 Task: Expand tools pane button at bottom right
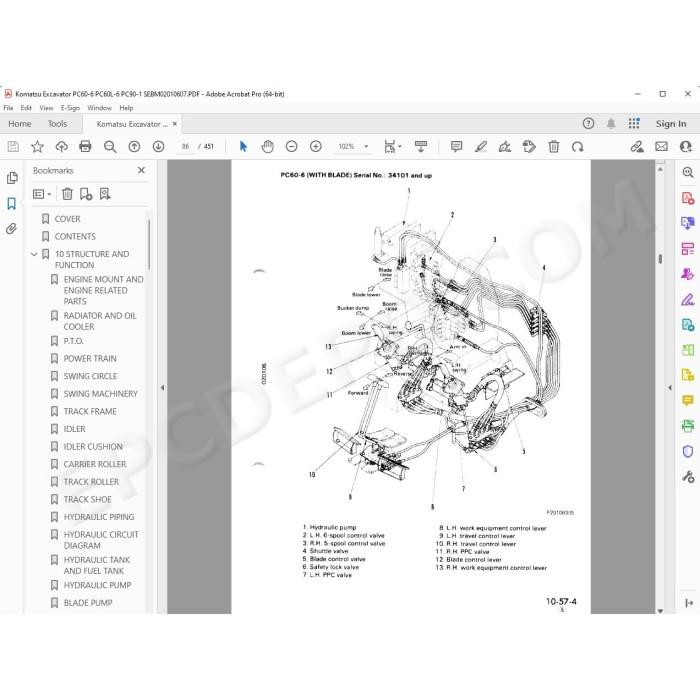coord(688,603)
